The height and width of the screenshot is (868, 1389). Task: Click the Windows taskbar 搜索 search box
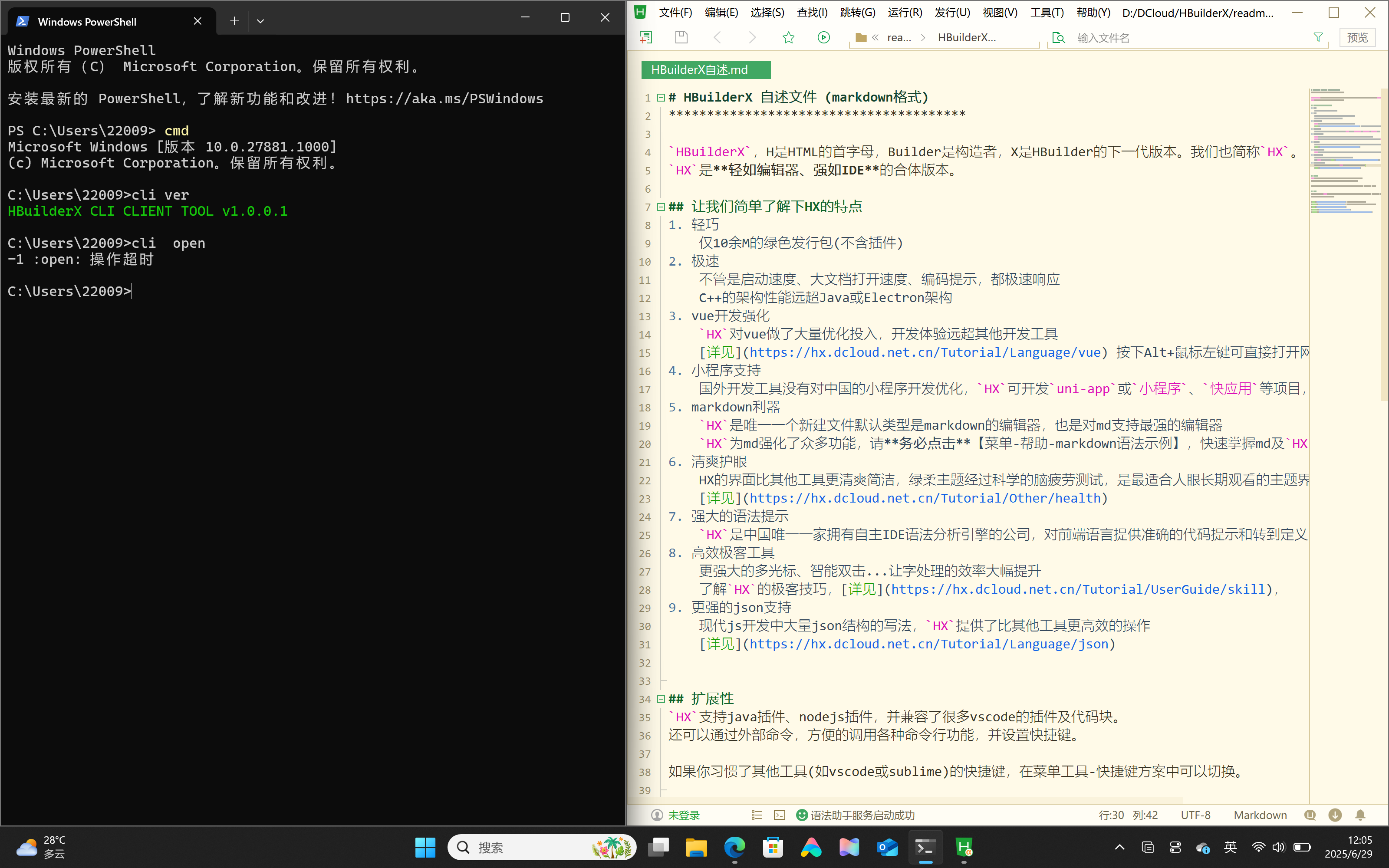coord(542,847)
